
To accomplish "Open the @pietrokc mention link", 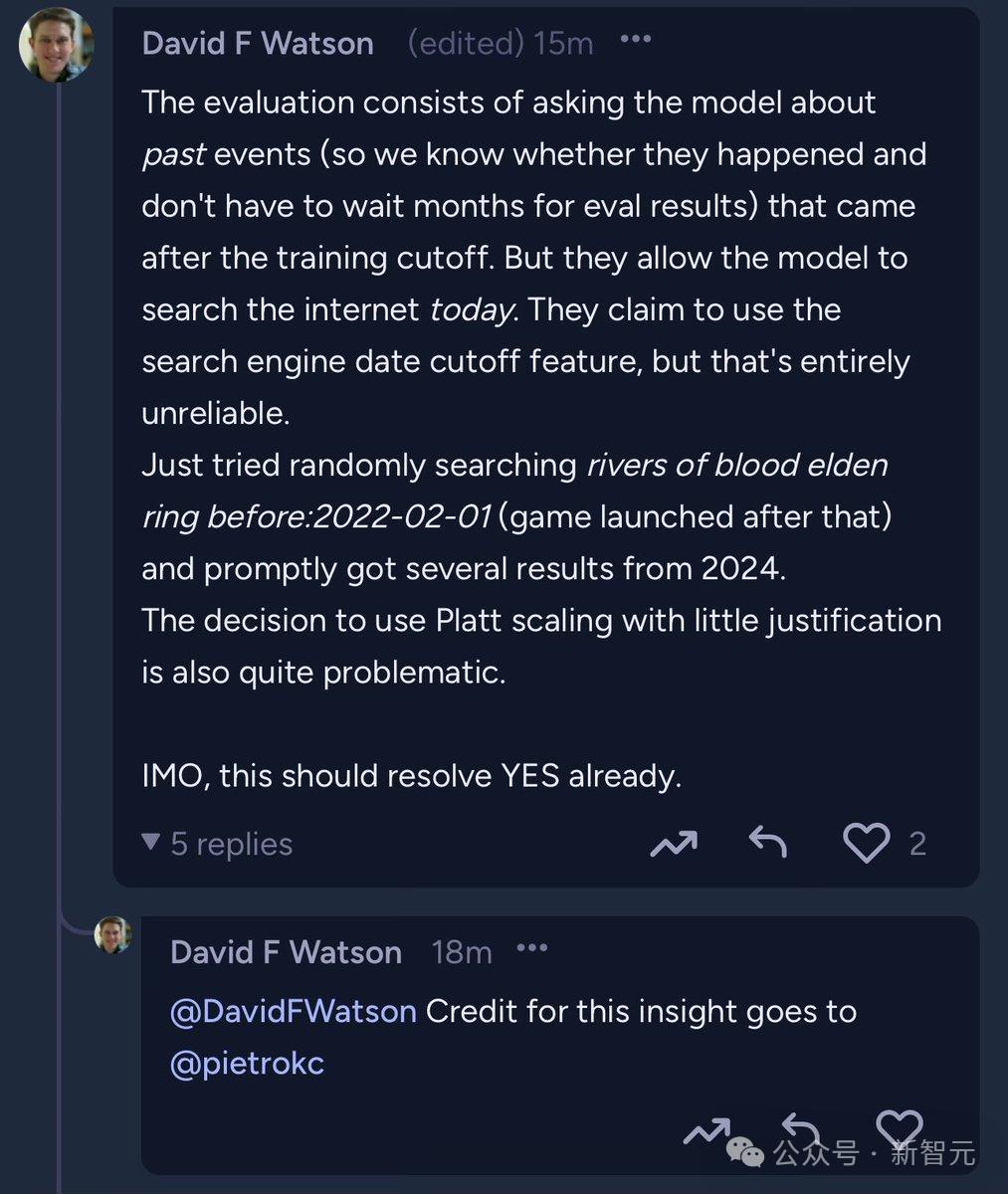I will (247, 1063).
